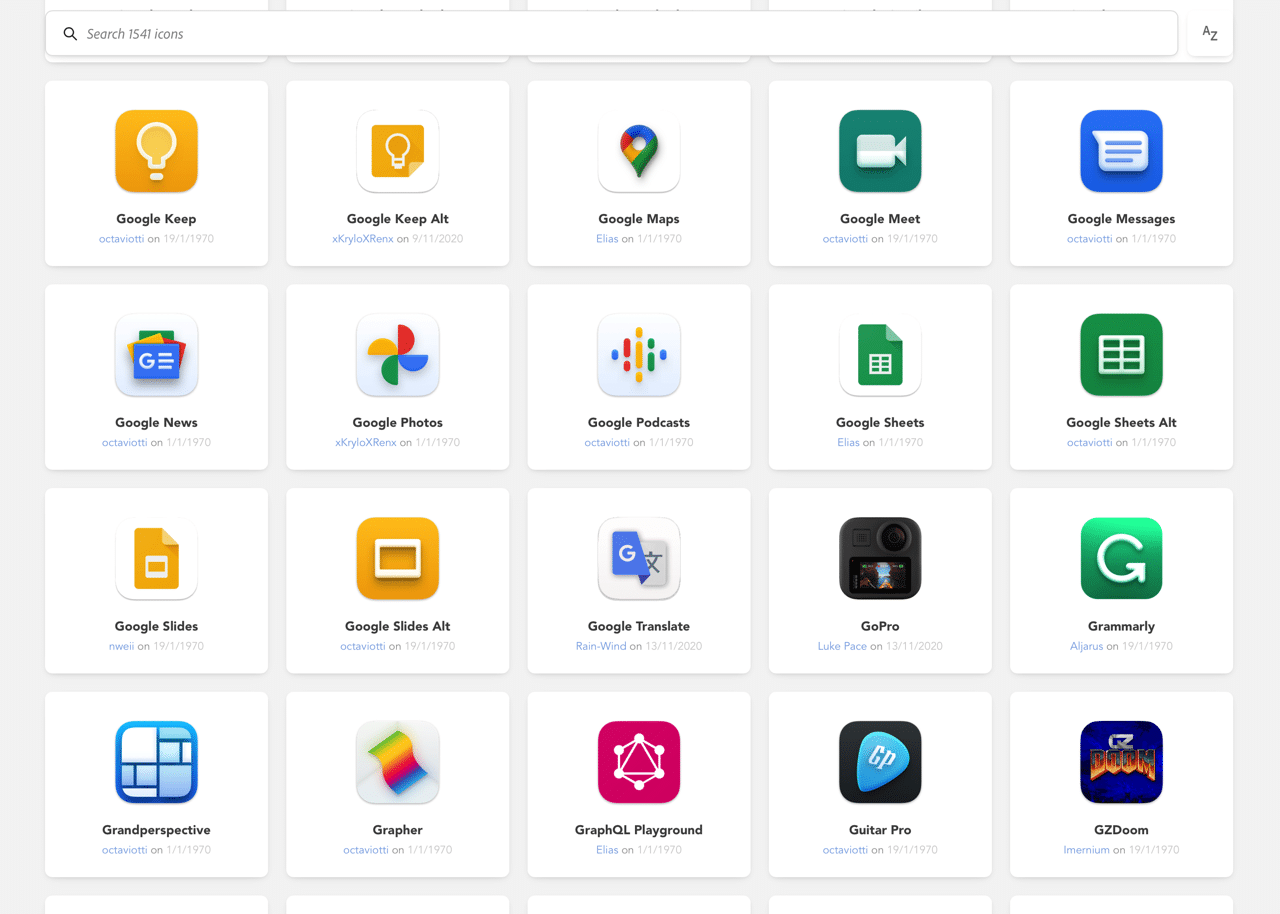The height and width of the screenshot is (914, 1280).
Task: Visit xKryloXRenx link under Google Keep Alt
Action: [x=363, y=239]
